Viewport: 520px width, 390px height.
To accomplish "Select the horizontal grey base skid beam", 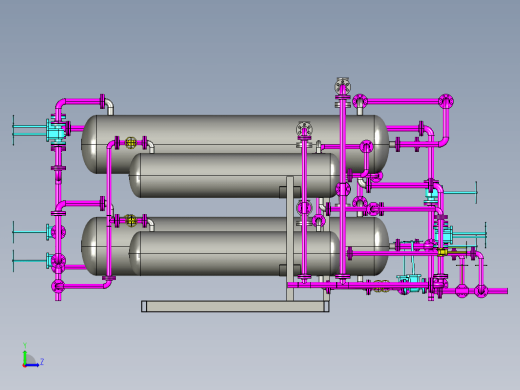I will pos(235,306).
